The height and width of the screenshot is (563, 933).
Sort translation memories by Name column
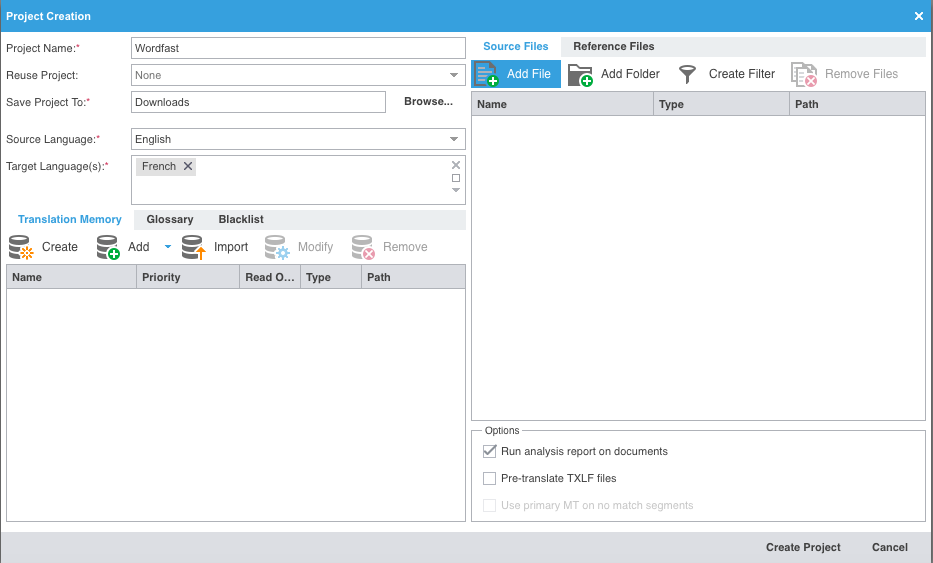71,277
